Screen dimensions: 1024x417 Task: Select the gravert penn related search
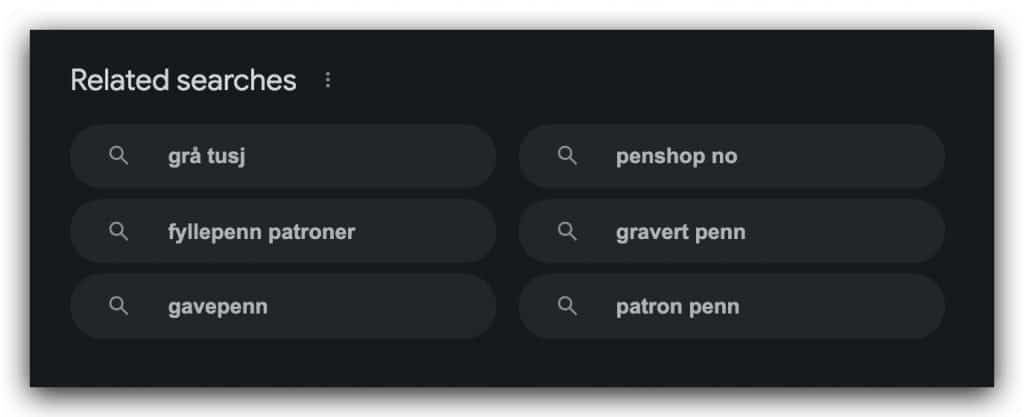click(x=680, y=232)
